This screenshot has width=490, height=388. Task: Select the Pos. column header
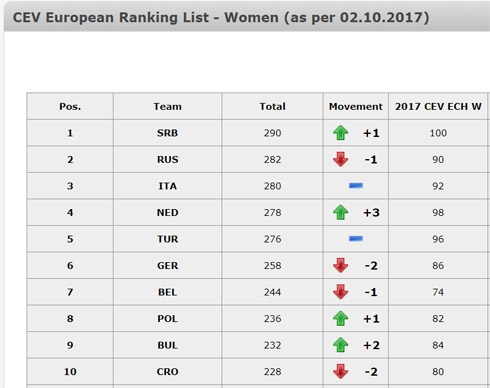(70, 106)
